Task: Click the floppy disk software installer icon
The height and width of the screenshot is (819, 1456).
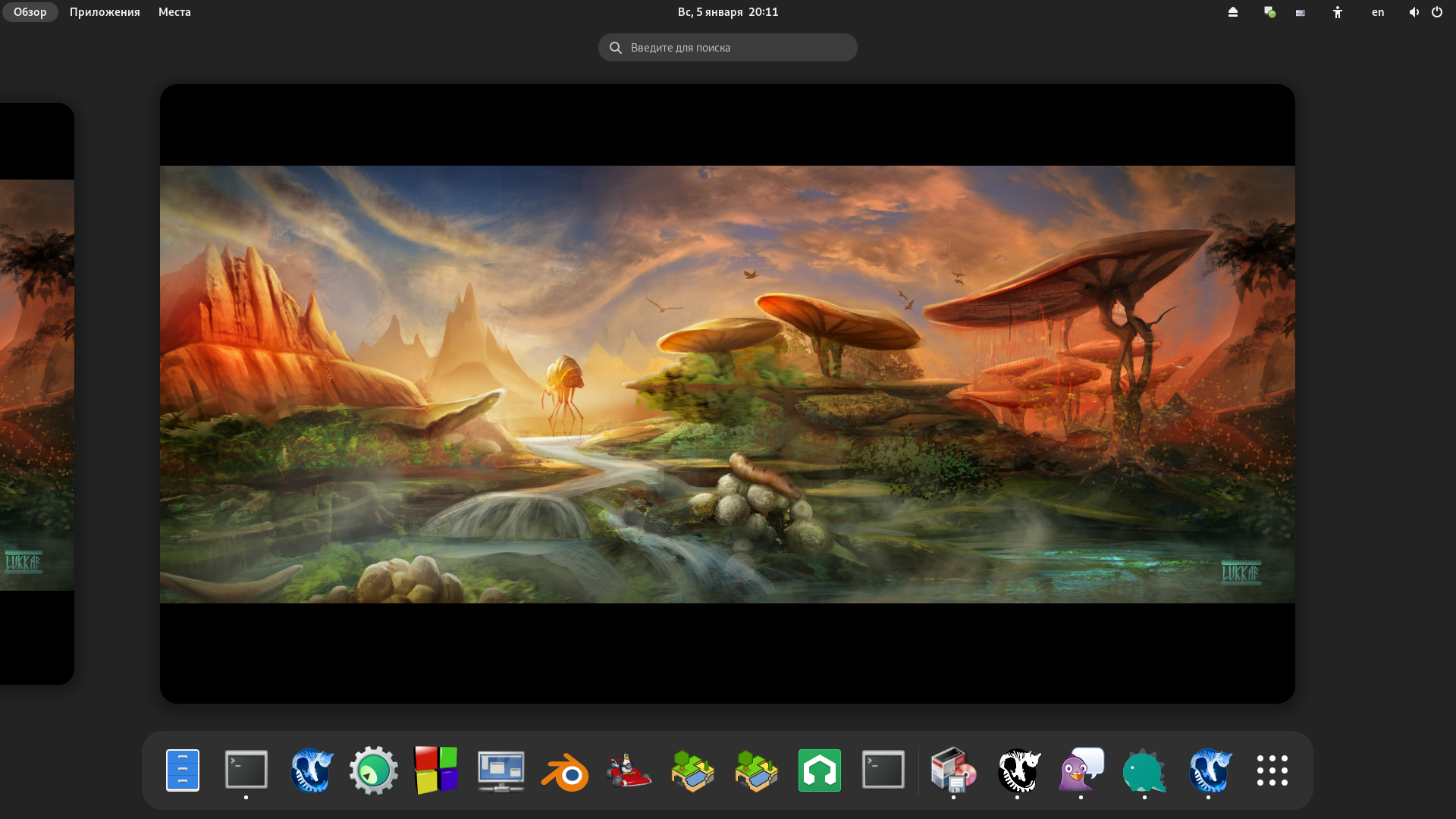Action: pyautogui.click(x=953, y=770)
